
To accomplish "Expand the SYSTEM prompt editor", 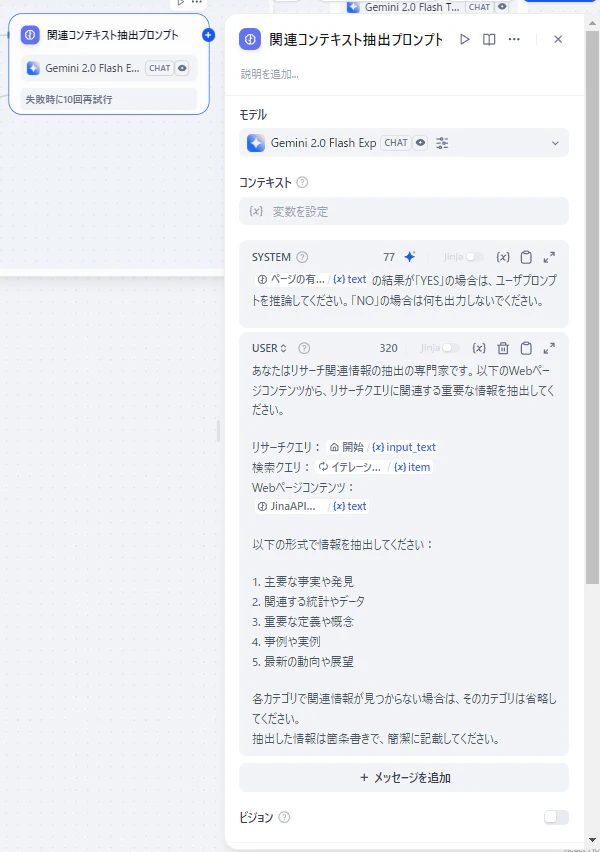I will tap(549, 257).
